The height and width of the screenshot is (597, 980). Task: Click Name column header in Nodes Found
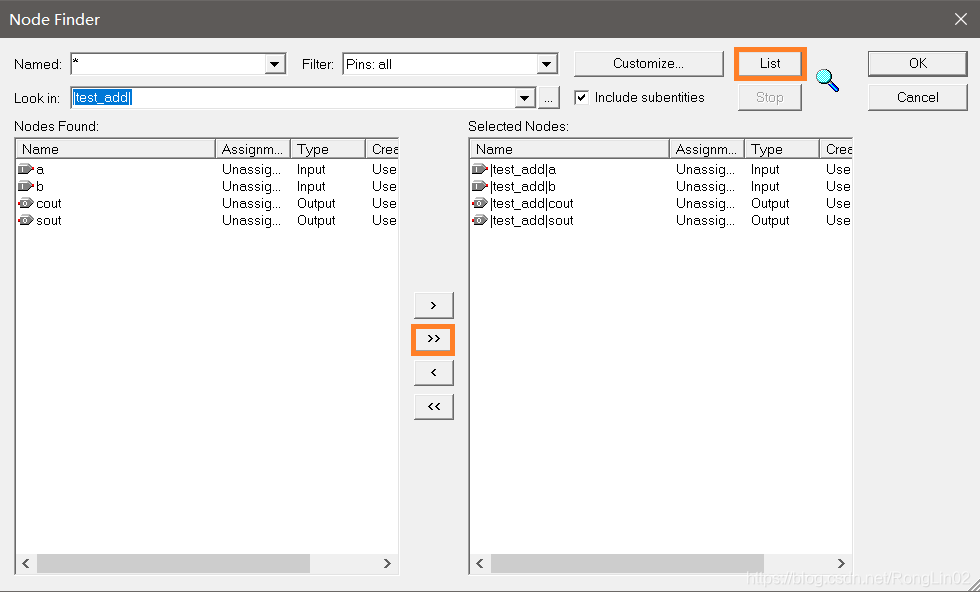(x=116, y=149)
